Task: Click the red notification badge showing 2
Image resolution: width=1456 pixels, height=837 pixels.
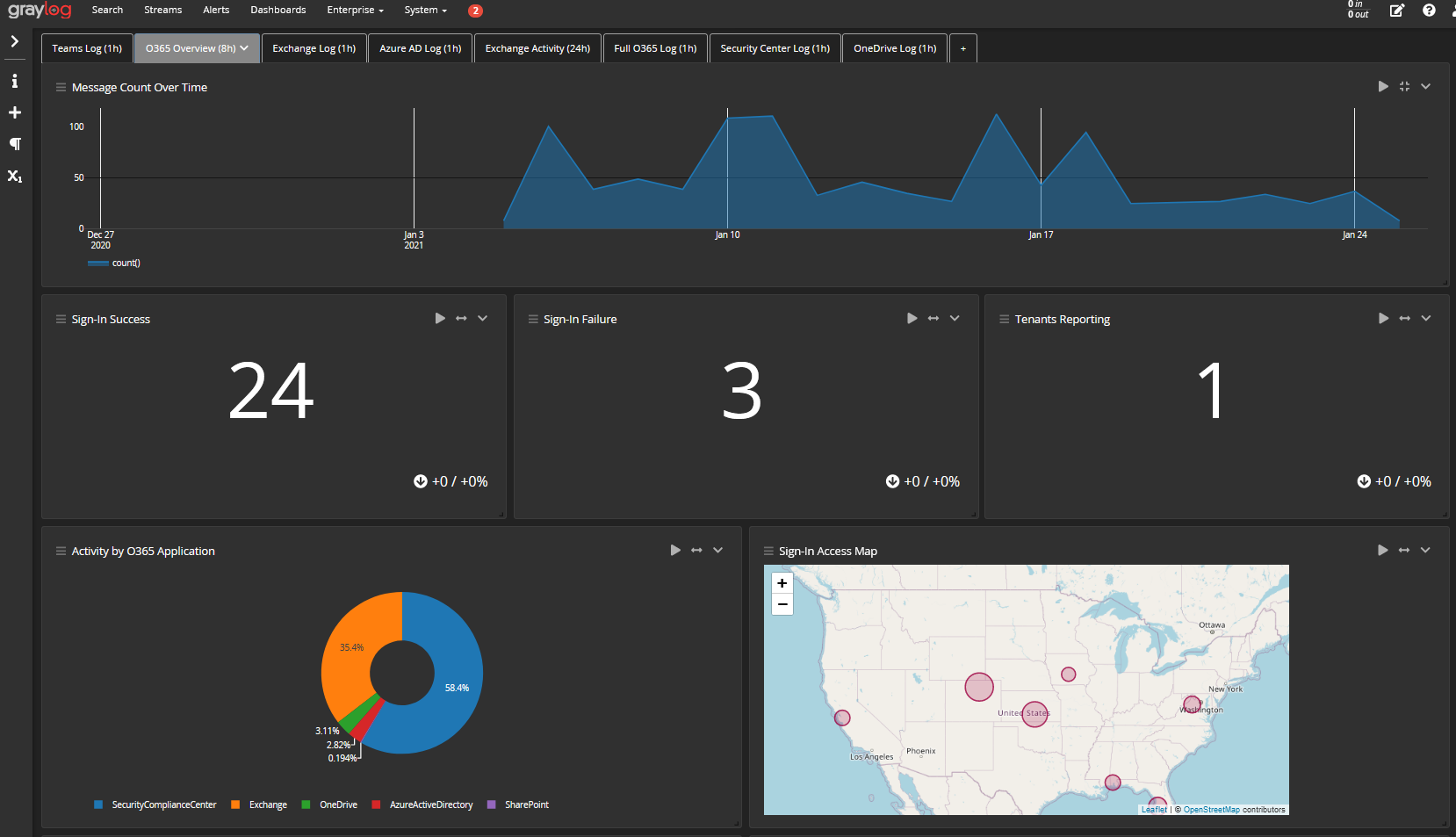Action: (475, 11)
